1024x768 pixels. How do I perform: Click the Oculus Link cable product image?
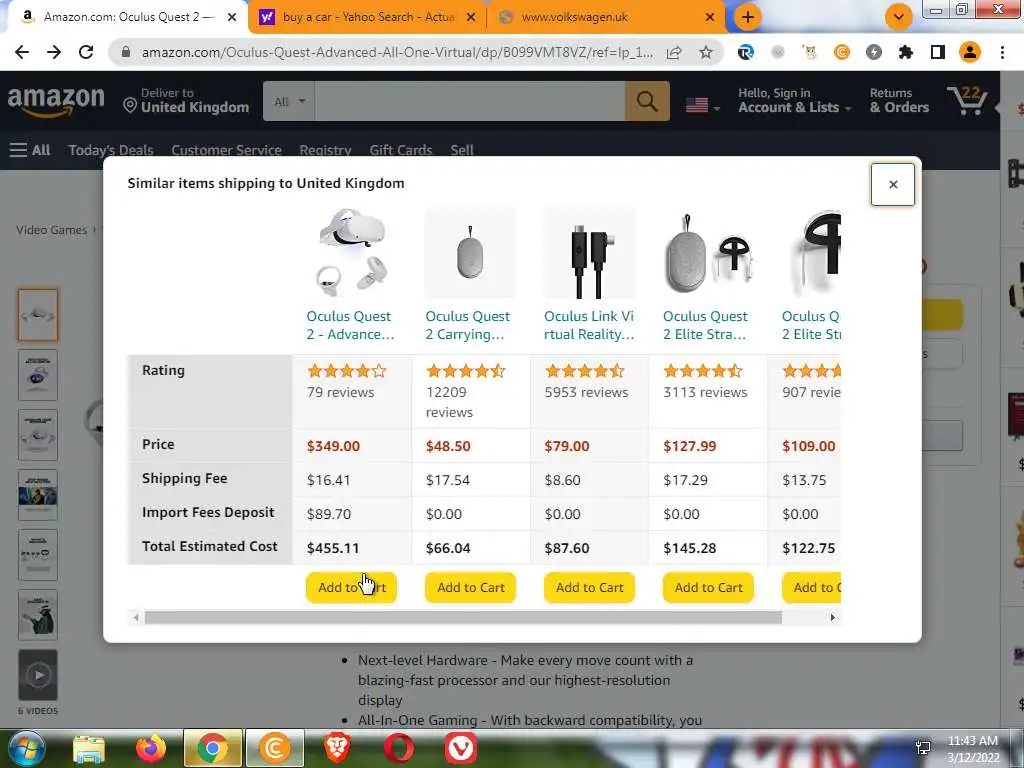(590, 253)
